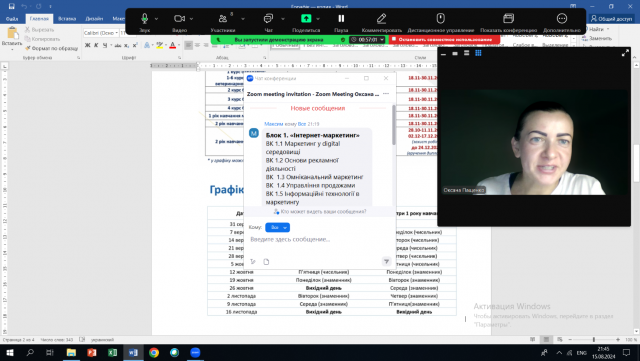This screenshot has width=640, height=361.
Task: Open the Дизайн ribbon tab
Action: pyautogui.click(x=94, y=19)
